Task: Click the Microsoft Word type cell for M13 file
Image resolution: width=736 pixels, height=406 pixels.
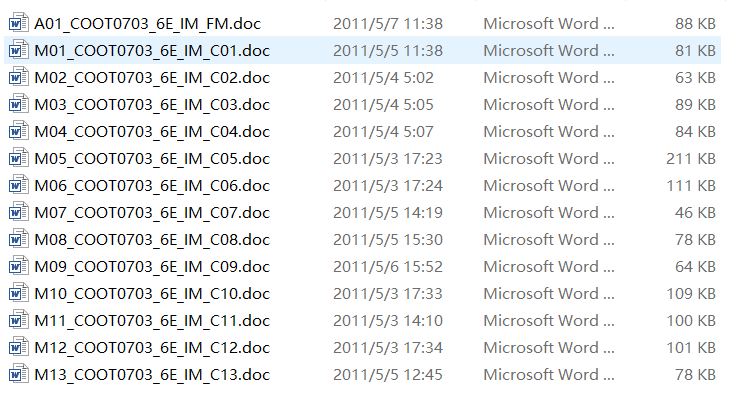Action: pyautogui.click(x=549, y=375)
